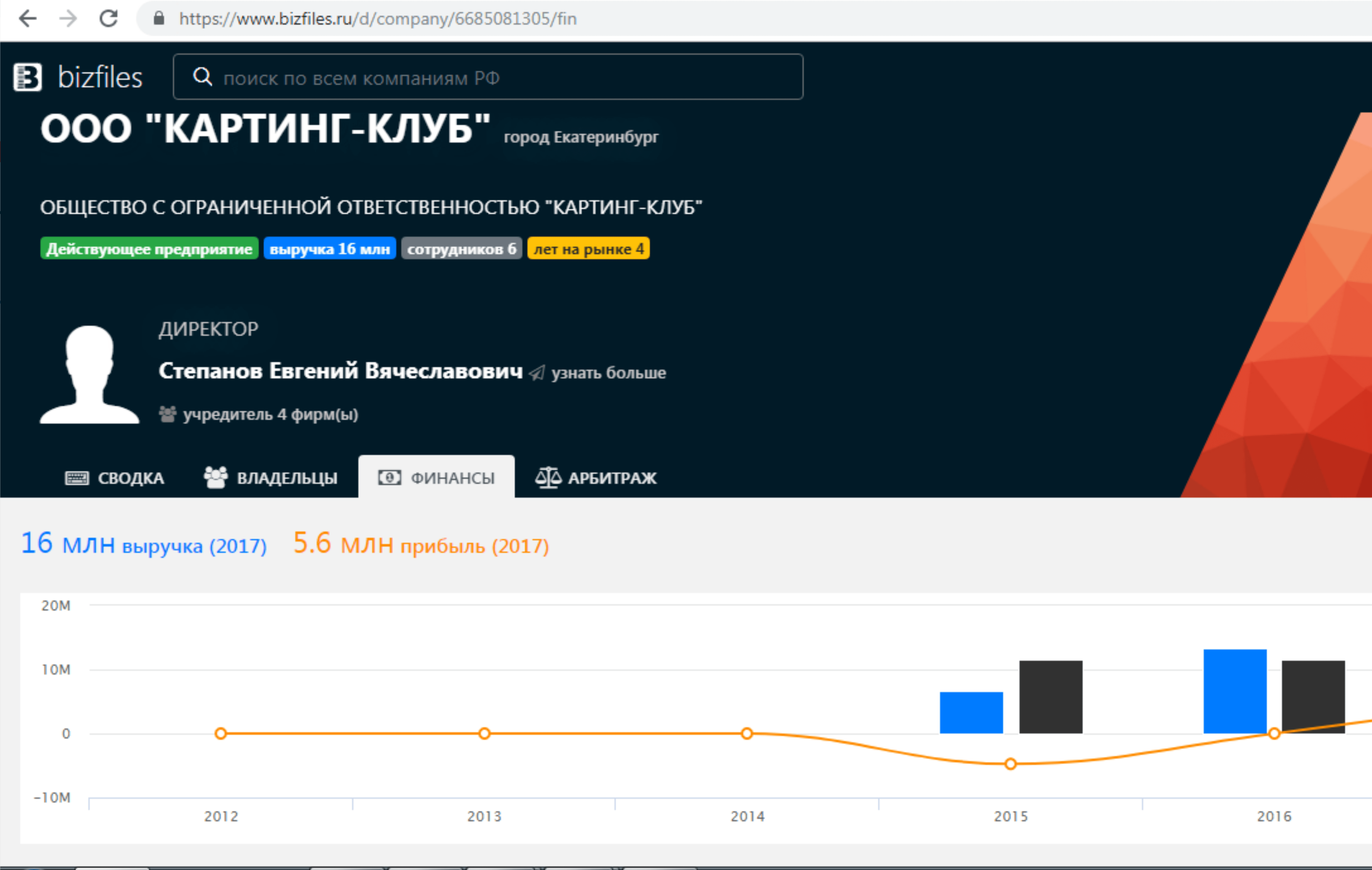Click the bizfiles brand name link
The width and height of the screenshot is (1372, 870).
point(100,77)
